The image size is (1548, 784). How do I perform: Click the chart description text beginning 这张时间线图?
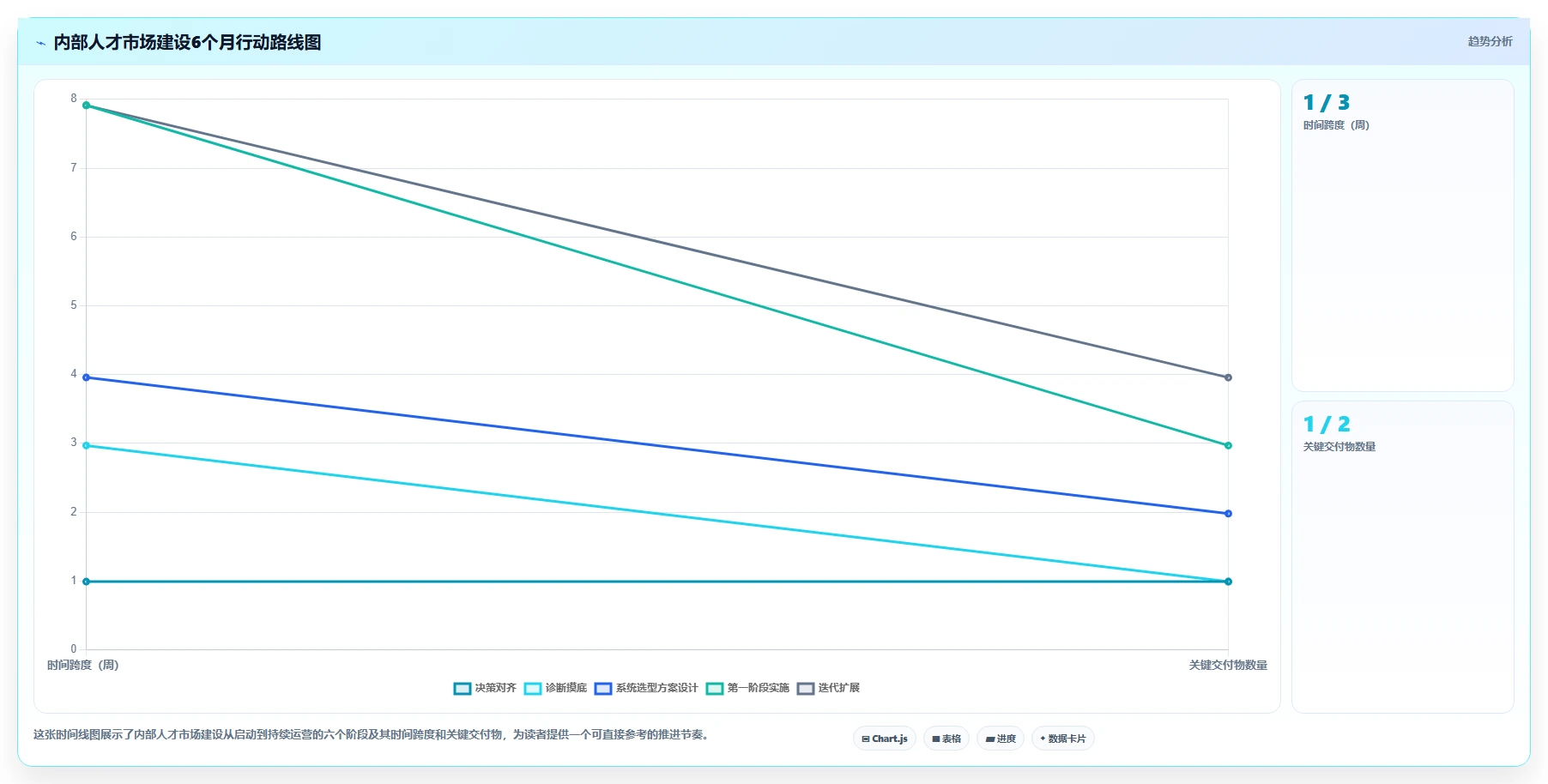372,734
